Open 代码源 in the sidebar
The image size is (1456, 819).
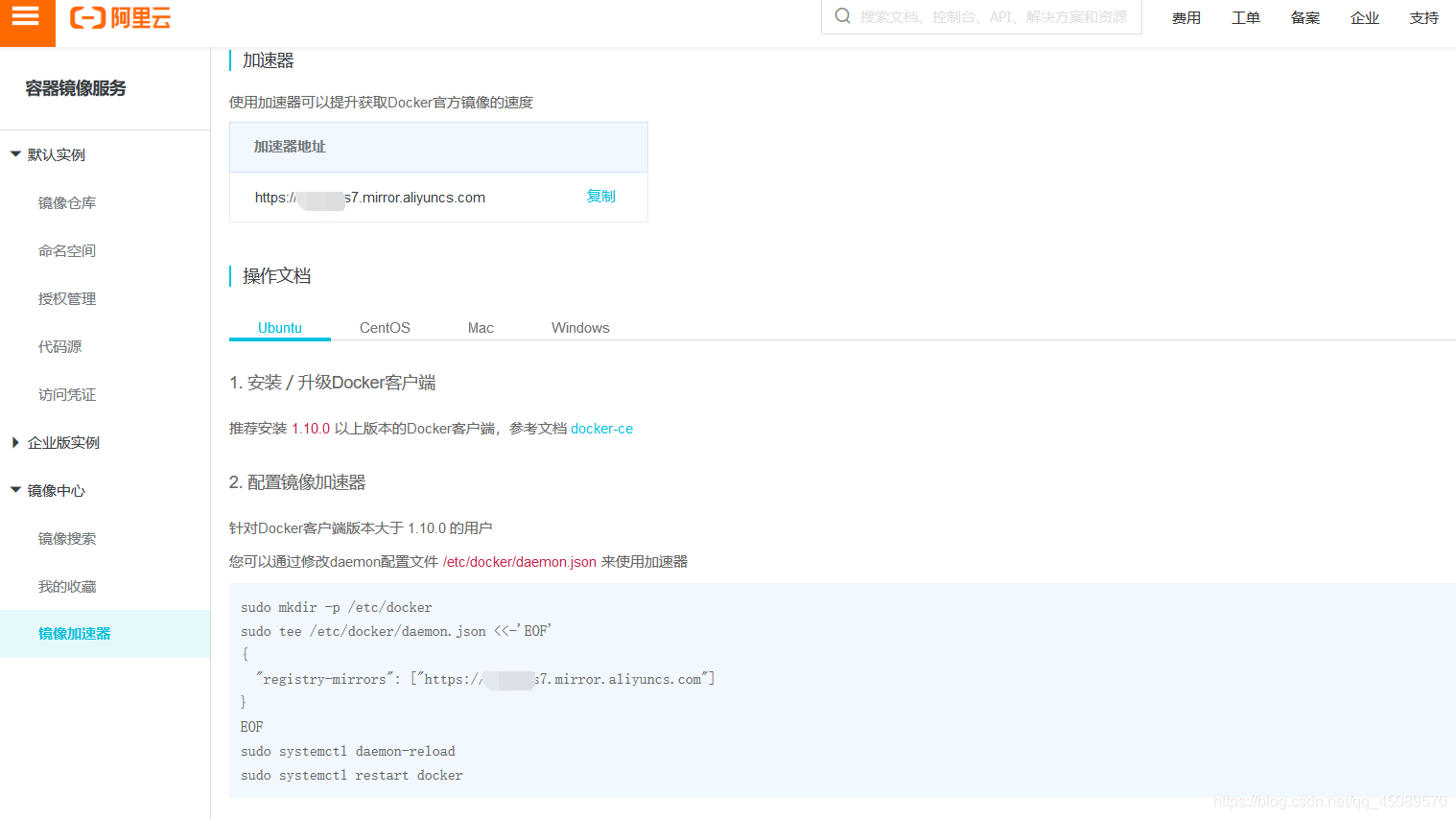coord(59,346)
